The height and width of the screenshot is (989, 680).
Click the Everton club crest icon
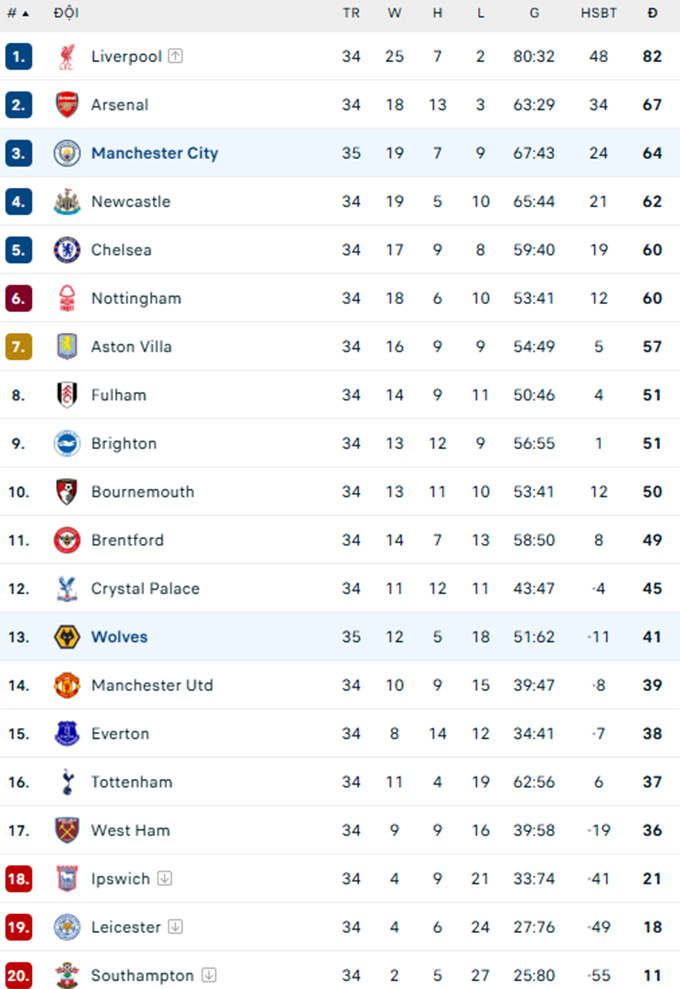coord(67,734)
